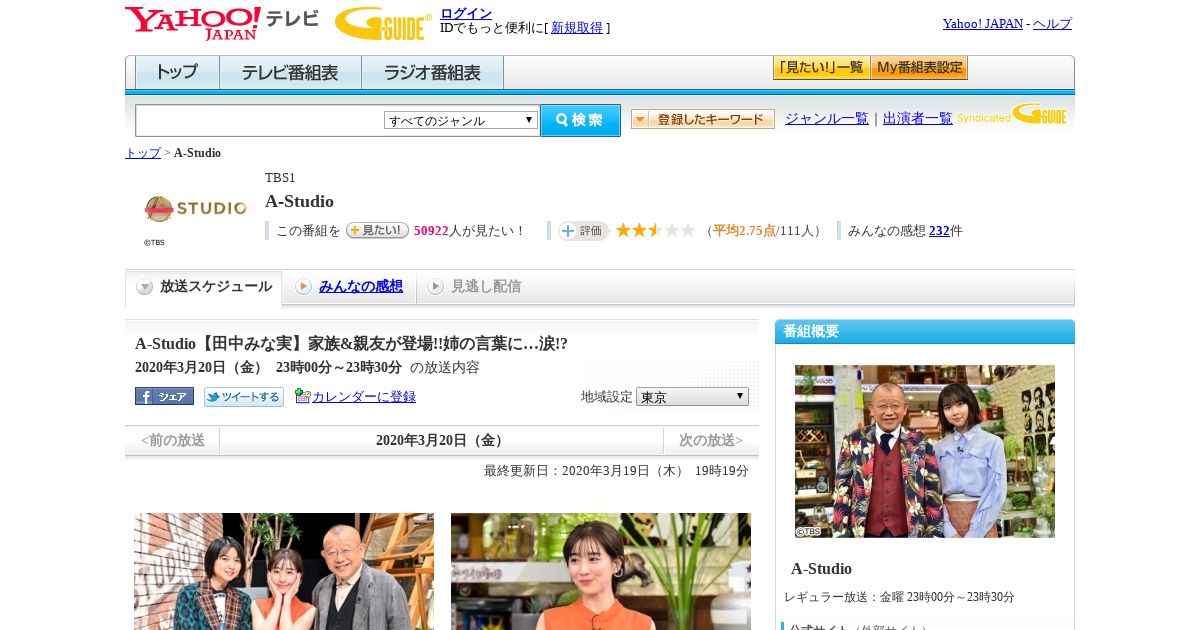Open the right photo of woman in orange
Screen dimensions: 1200x630
(x=601, y=571)
